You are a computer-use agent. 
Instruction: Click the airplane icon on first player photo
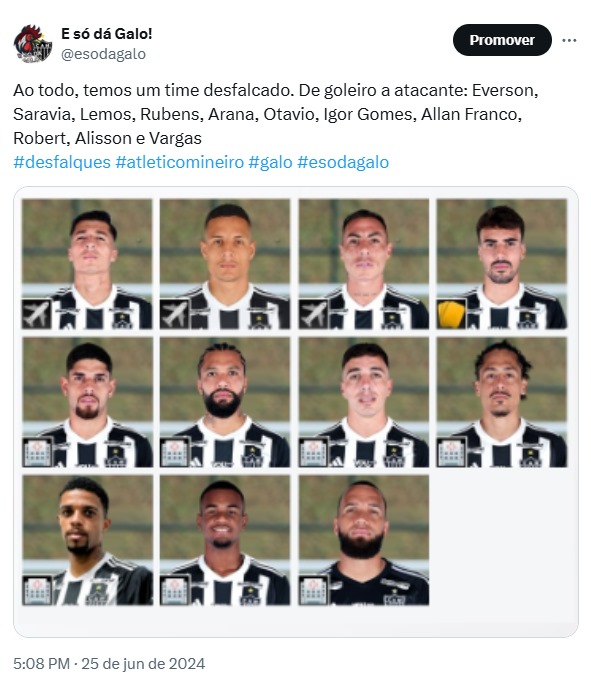click(36, 314)
